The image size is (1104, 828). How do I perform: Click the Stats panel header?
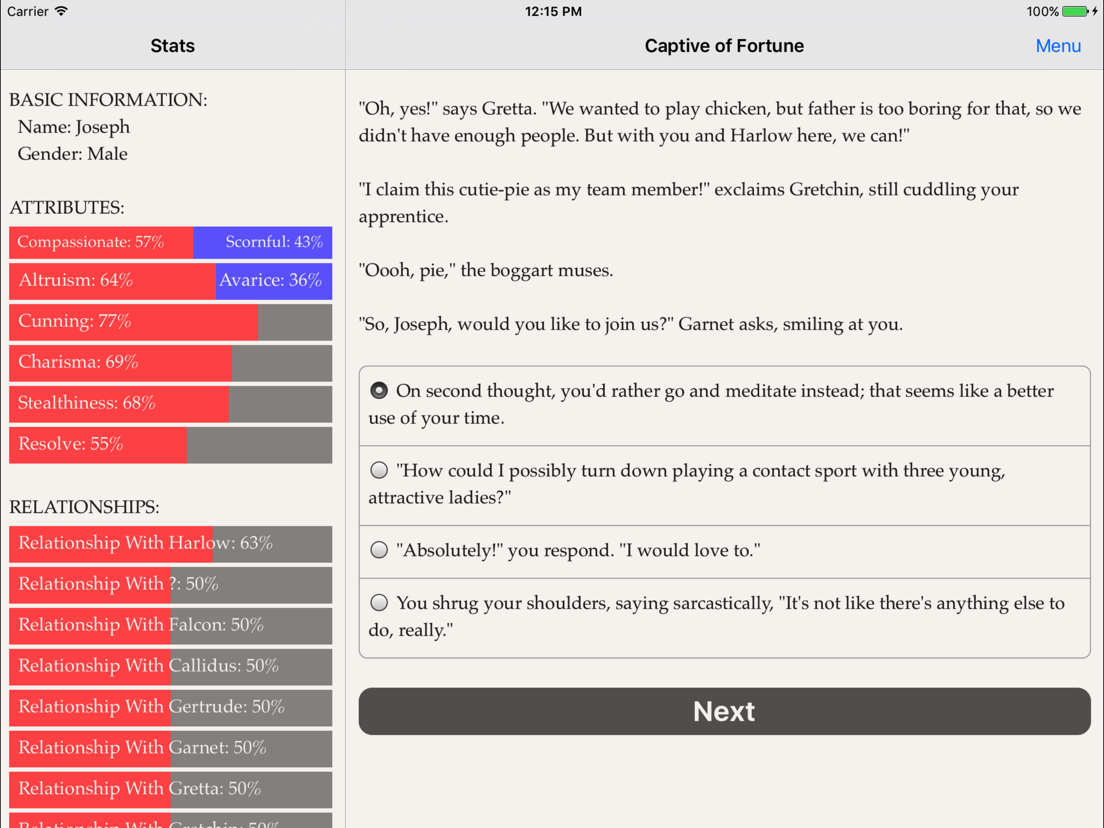pyautogui.click(x=172, y=46)
